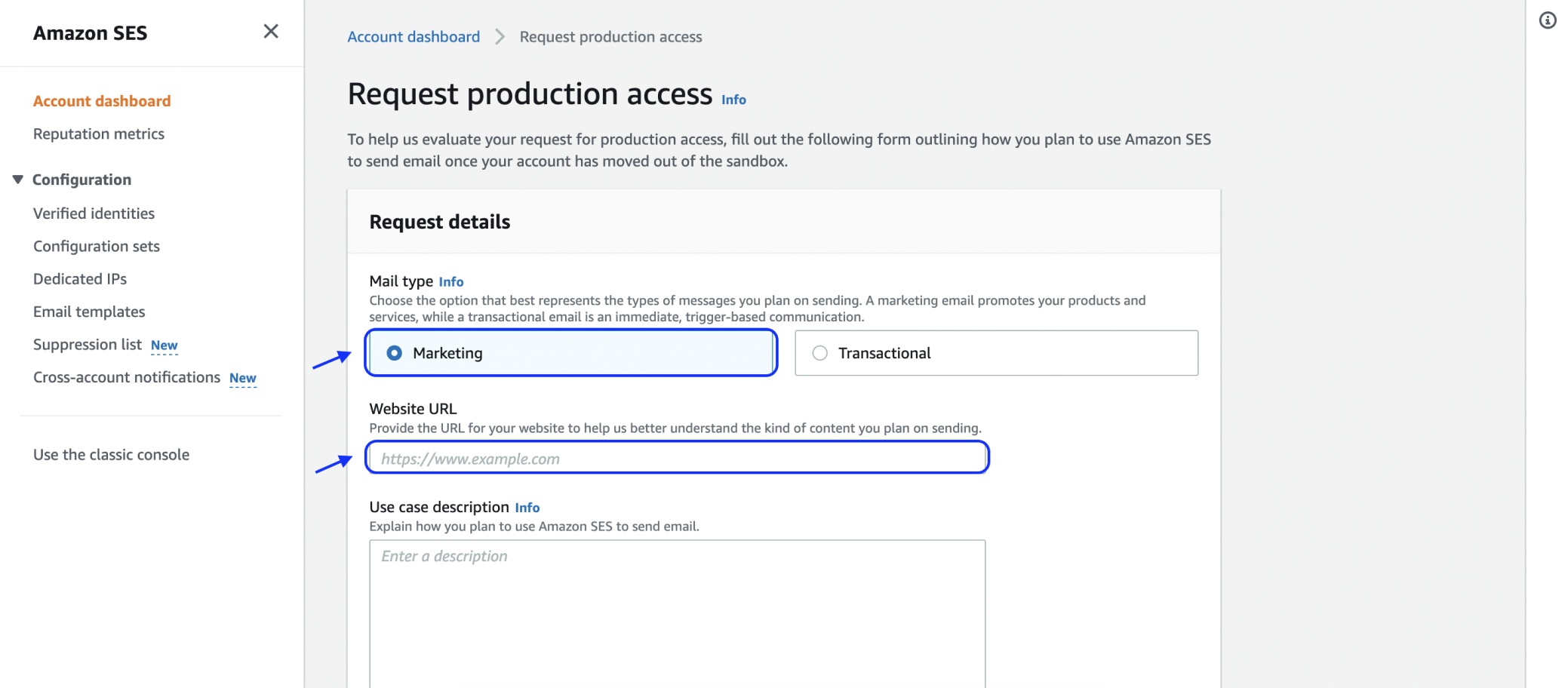This screenshot has width=1568, height=688.
Task: Open the Use case description Info link
Action: (x=527, y=508)
